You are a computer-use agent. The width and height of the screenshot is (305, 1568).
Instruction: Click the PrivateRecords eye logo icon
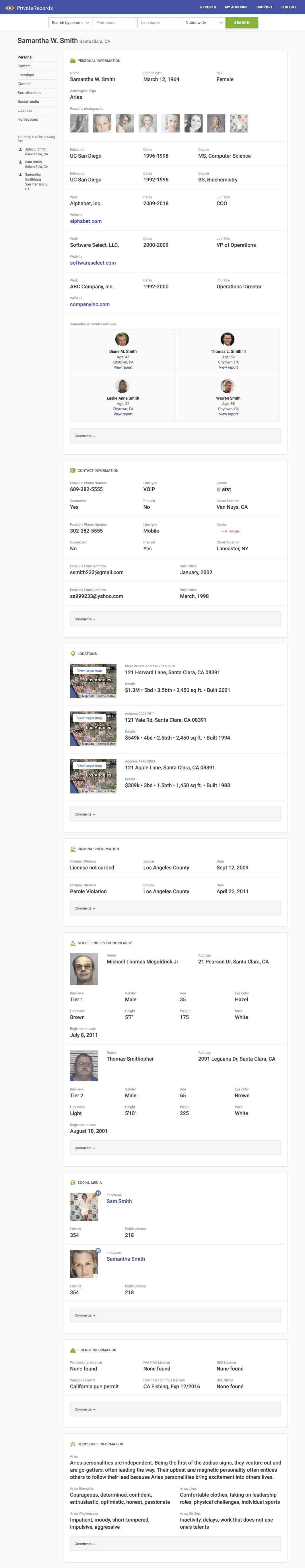coord(10,8)
